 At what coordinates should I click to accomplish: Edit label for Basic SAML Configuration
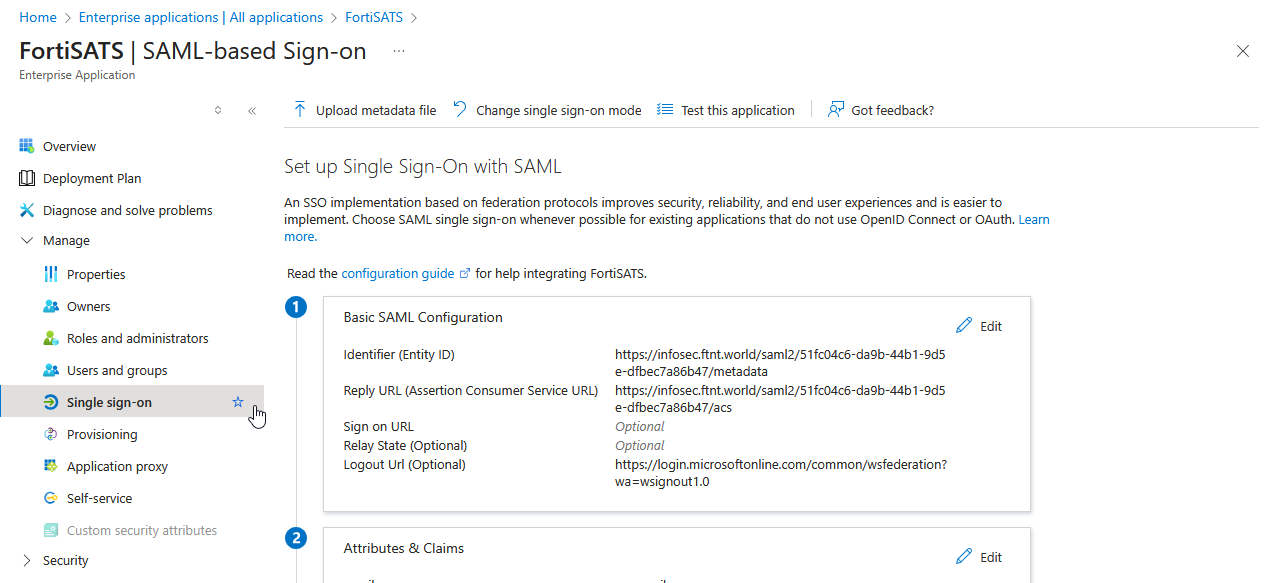[x=991, y=327]
